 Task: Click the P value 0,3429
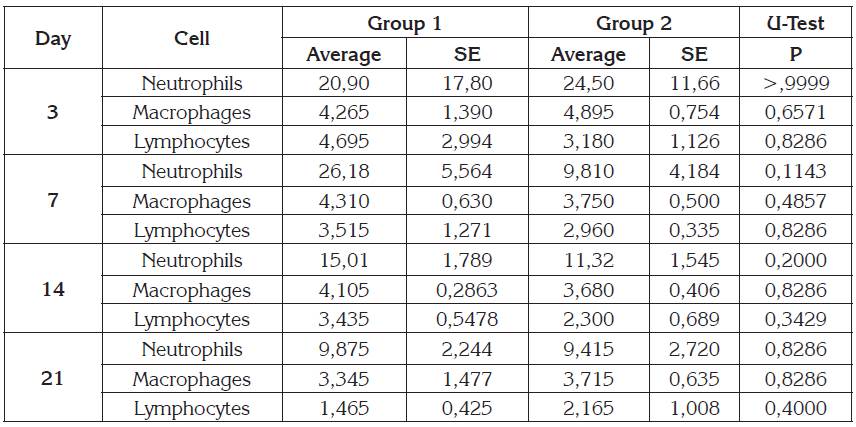point(797,320)
